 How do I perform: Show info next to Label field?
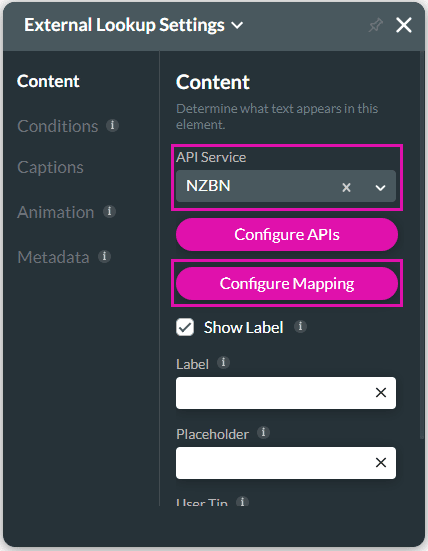(223, 362)
